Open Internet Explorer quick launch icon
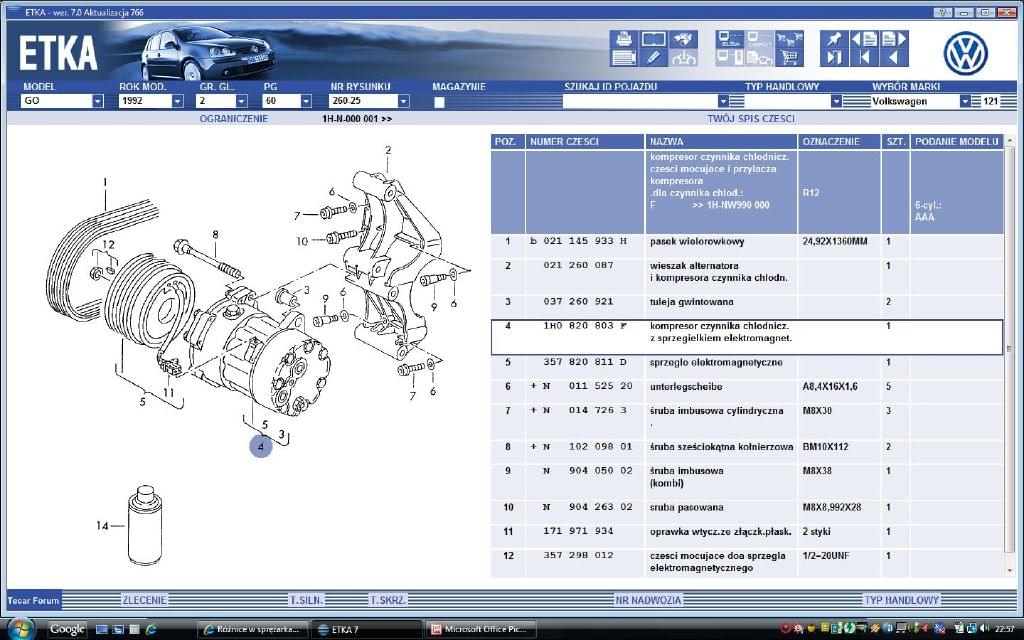Screen dimensions: 1024x640 click(x=151, y=630)
